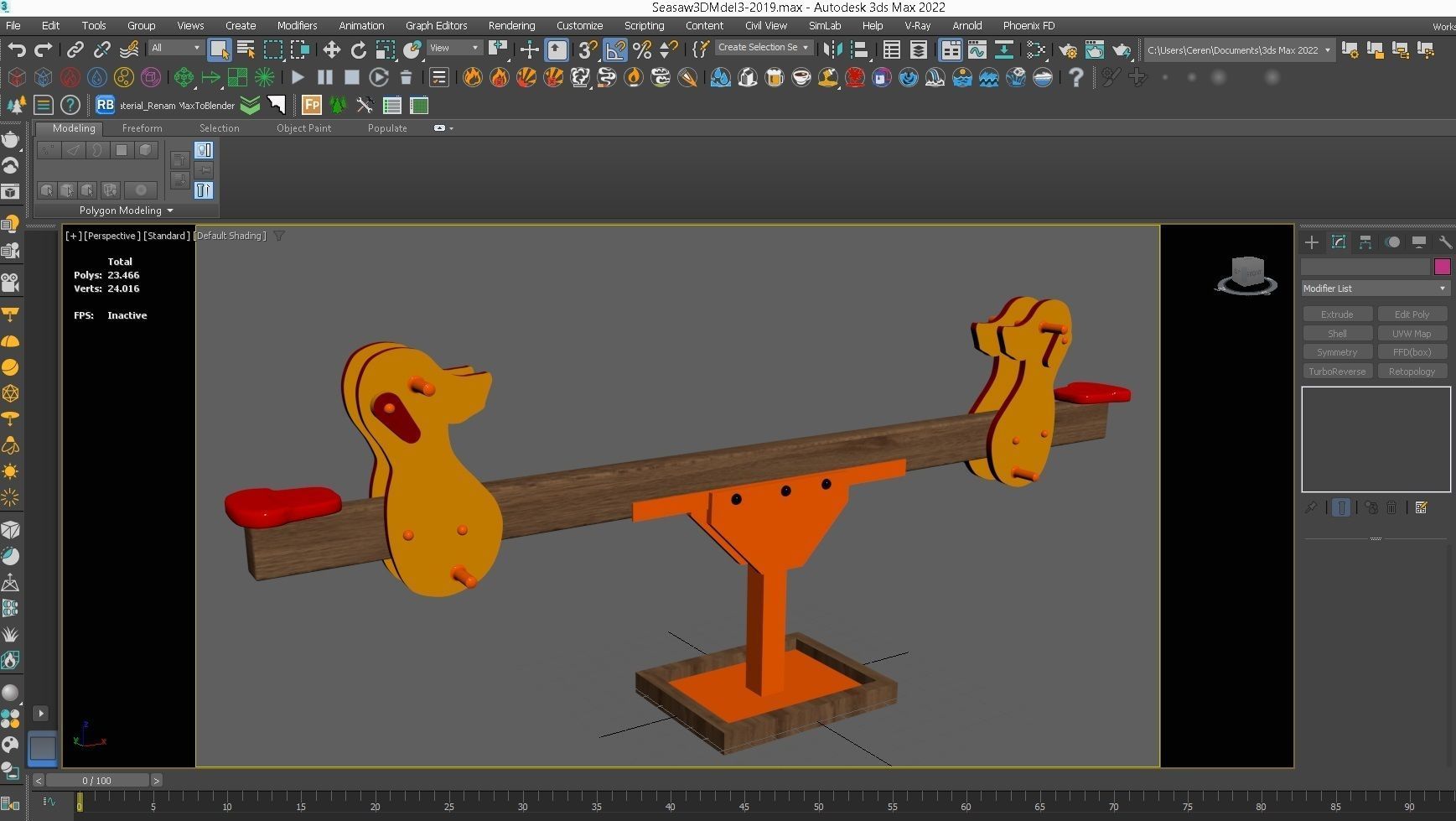Click the Redo arrow icon
Image resolution: width=1456 pixels, height=821 pixels.
pyautogui.click(x=44, y=49)
